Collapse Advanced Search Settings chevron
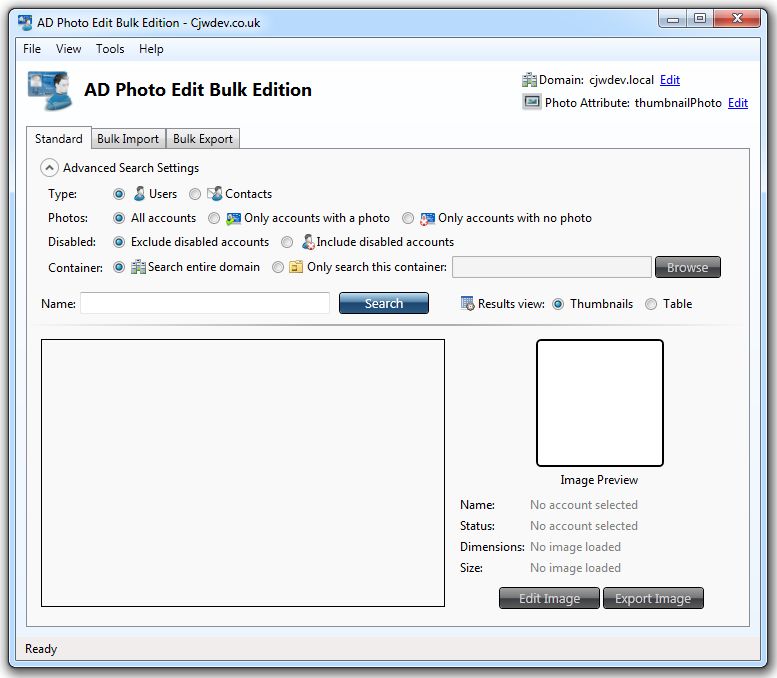Screen dimensions: 777x678 (49, 168)
